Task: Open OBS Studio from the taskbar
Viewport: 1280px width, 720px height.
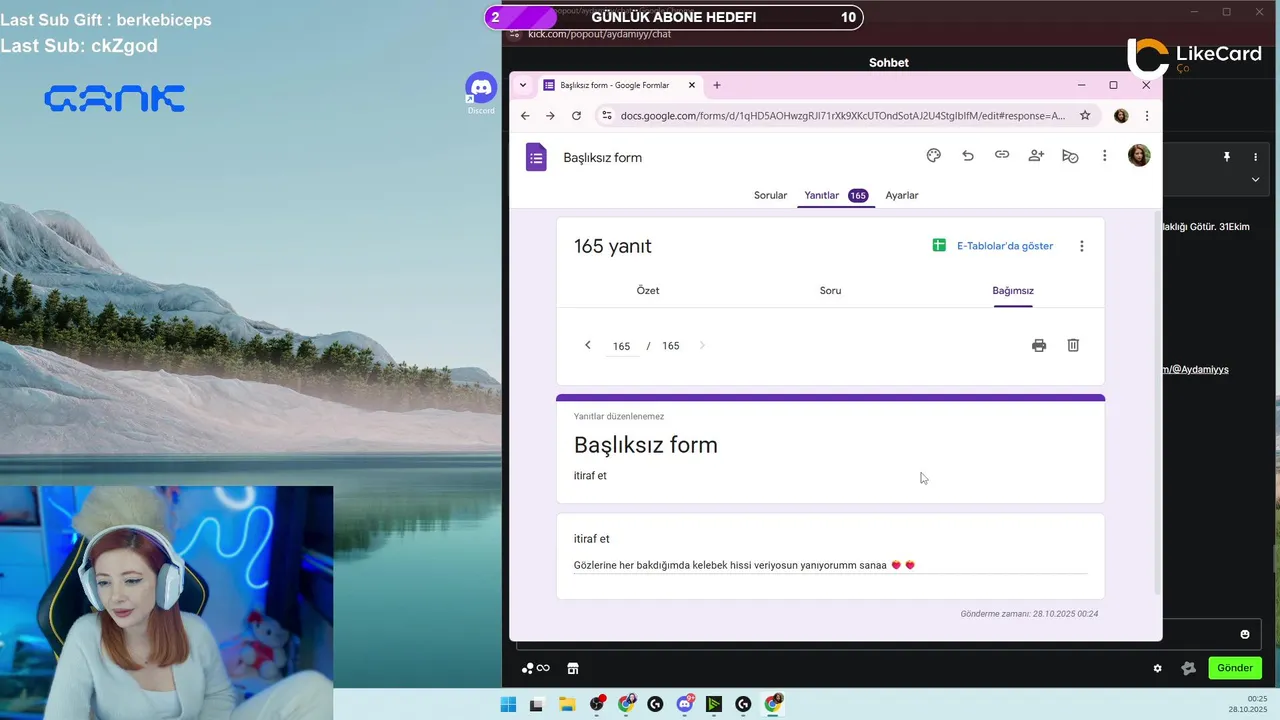Action: click(597, 704)
